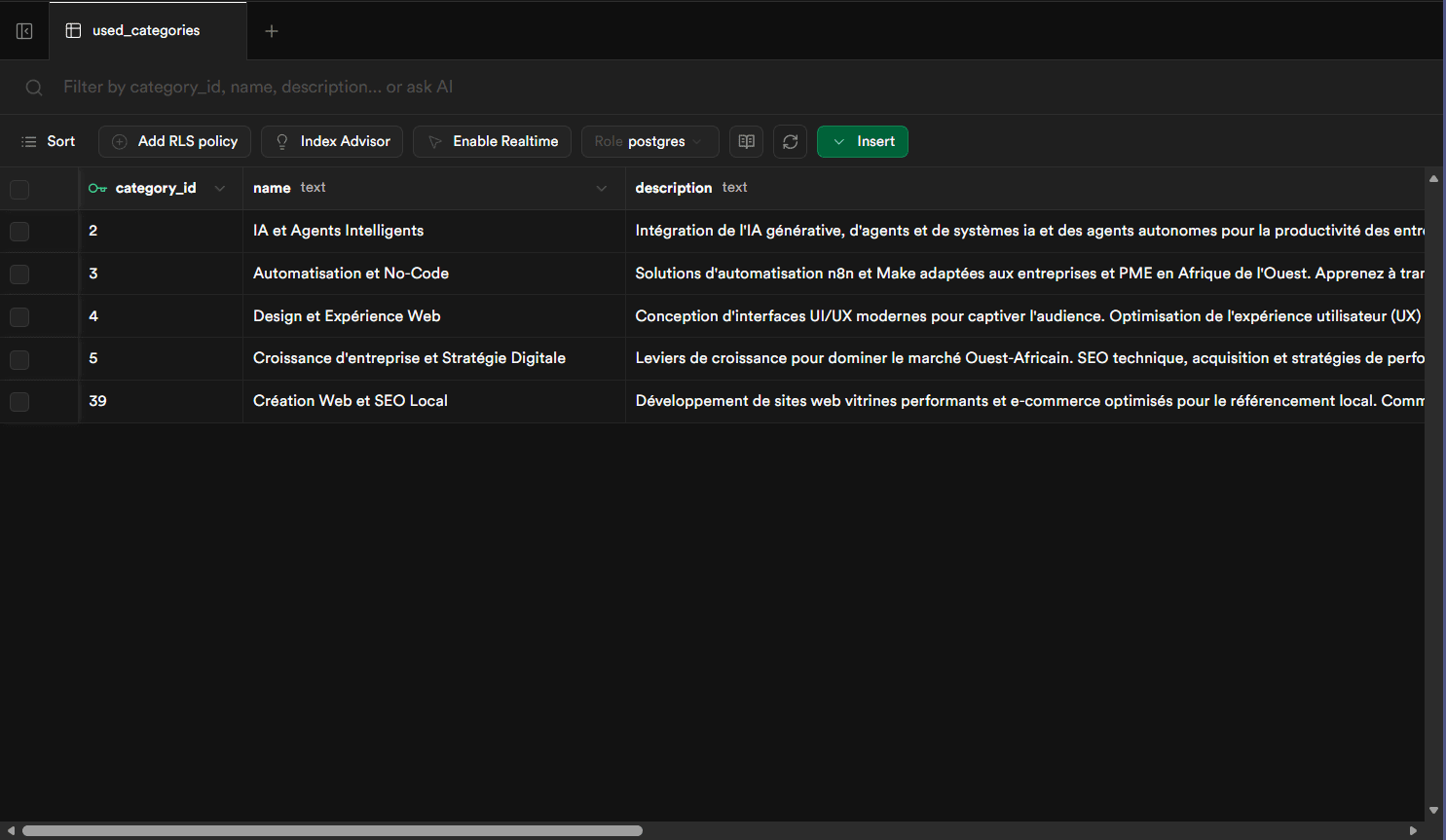Open Index Advisor
This screenshot has height=840, width=1446.
[x=332, y=141]
